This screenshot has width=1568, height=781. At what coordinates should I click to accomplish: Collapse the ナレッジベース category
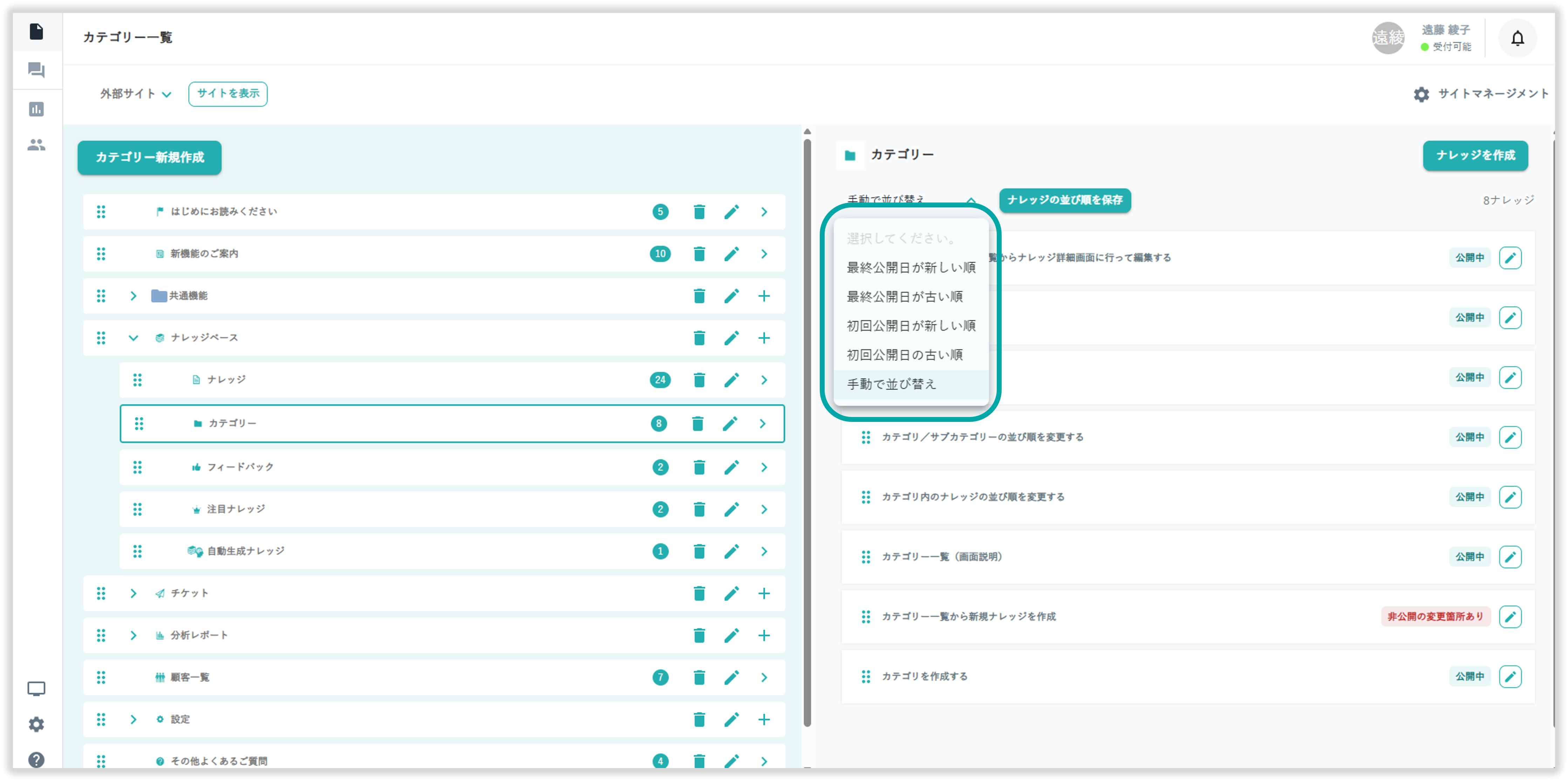click(133, 338)
